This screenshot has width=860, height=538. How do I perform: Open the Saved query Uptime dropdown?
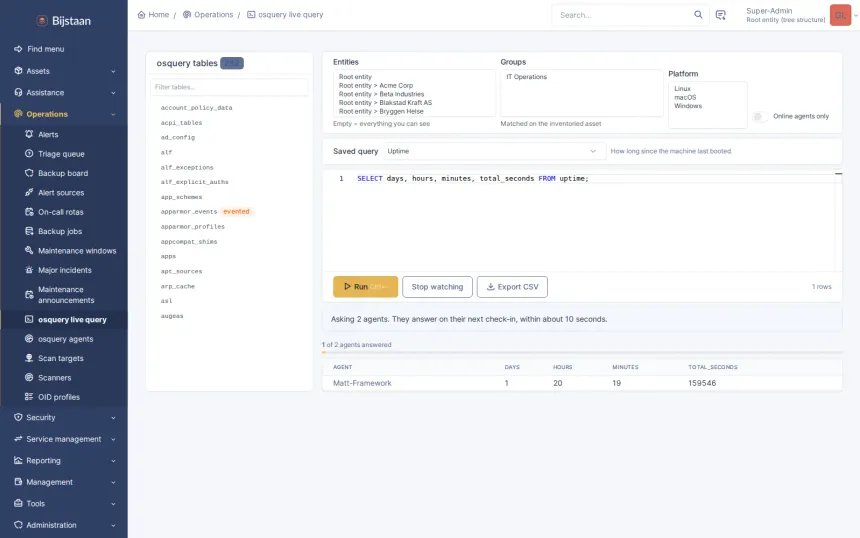493,151
